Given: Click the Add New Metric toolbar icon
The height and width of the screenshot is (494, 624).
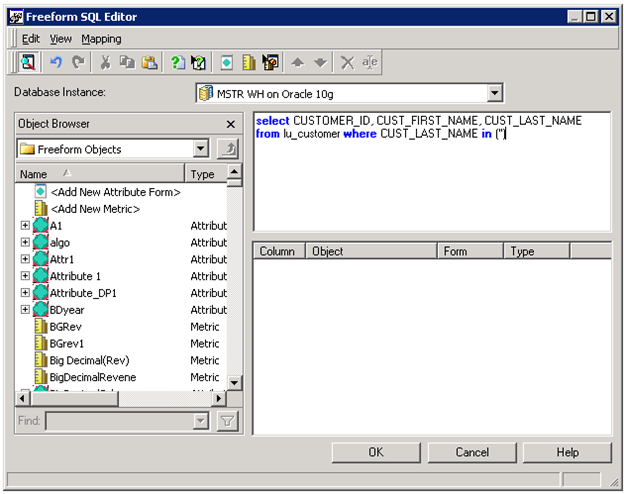Looking at the screenshot, I should (248, 62).
